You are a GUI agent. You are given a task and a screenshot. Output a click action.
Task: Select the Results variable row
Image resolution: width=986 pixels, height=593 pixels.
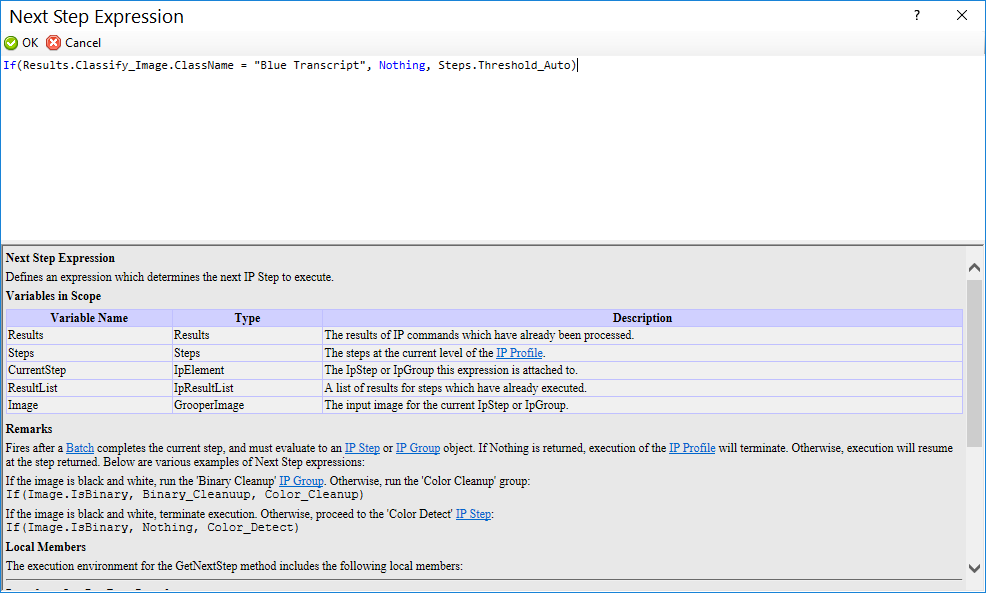[x=484, y=335]
